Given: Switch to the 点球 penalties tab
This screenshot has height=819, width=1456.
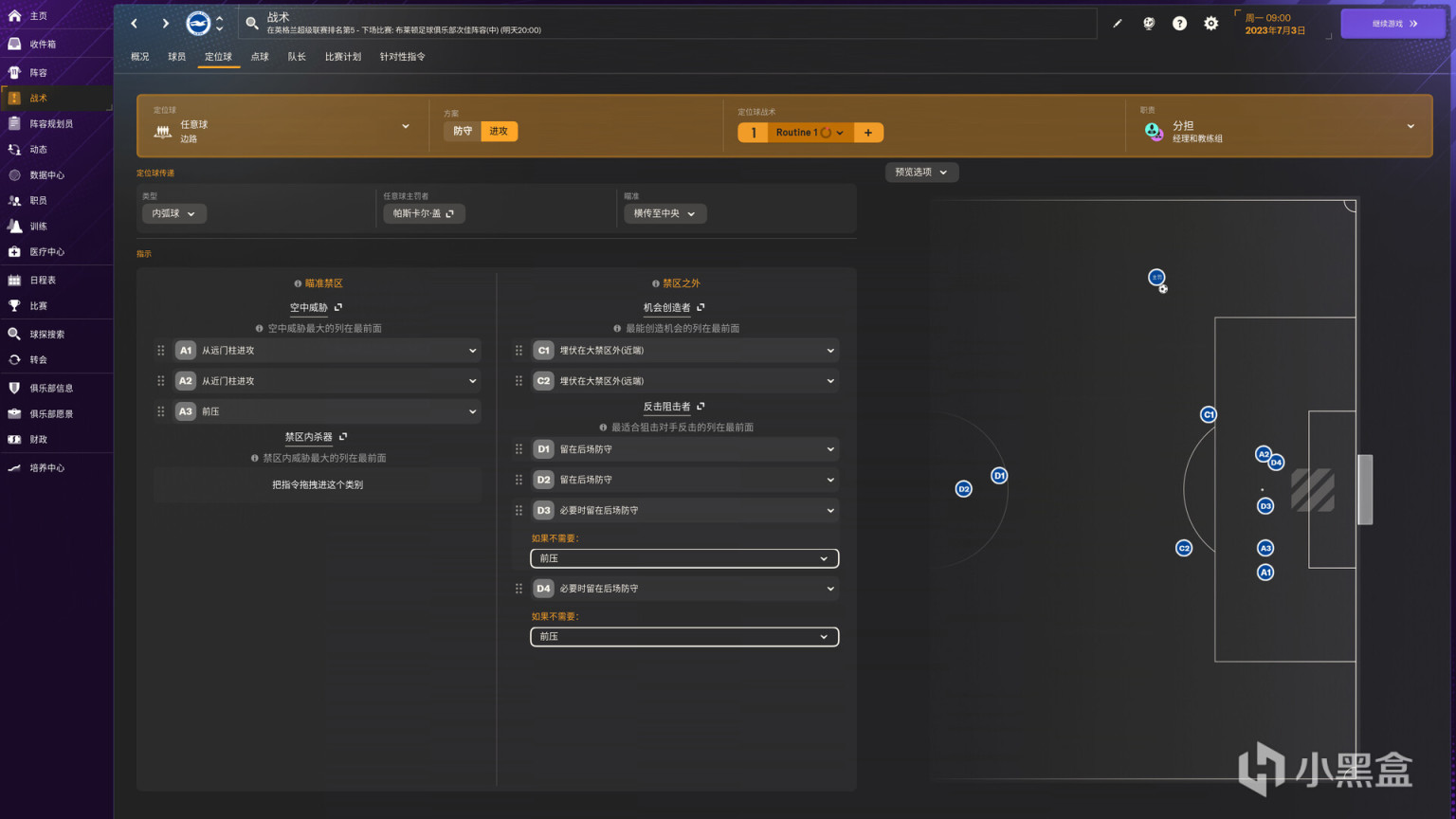Looking at the screenshot, I should [260, 57].
